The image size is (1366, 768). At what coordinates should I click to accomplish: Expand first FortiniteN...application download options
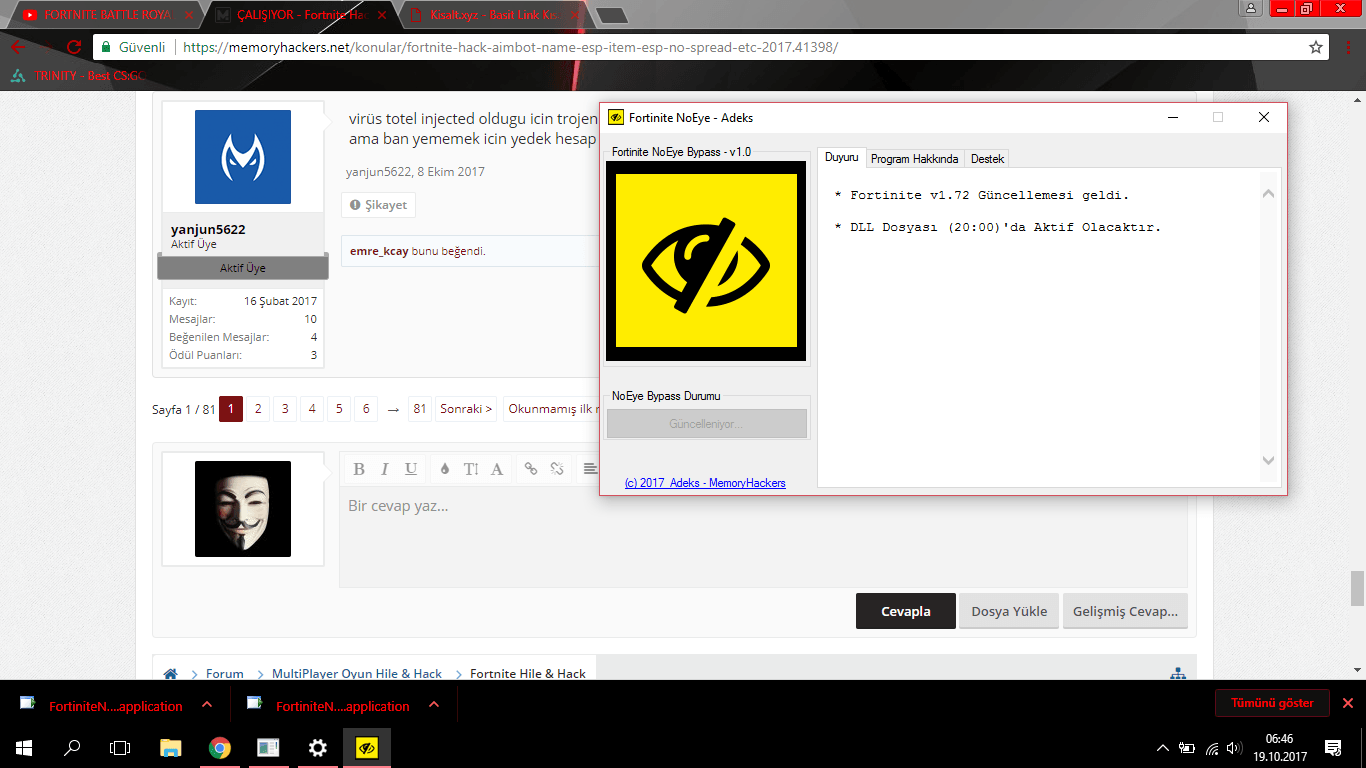[207, 705]
